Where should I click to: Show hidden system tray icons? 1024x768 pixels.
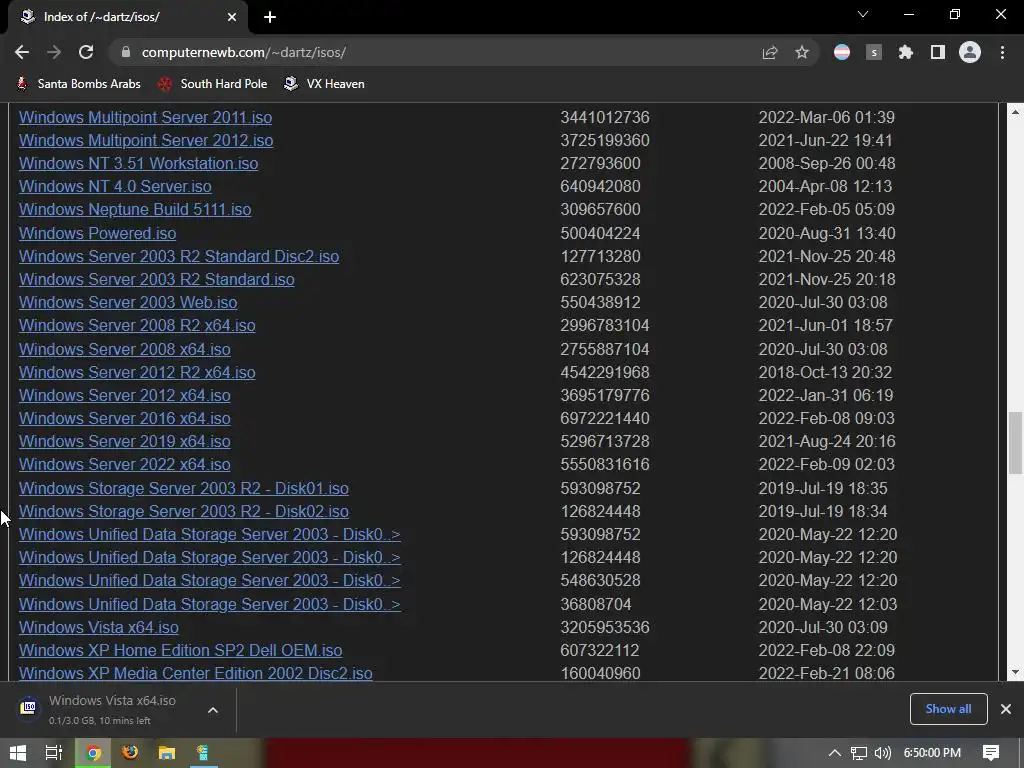(x=835, y=753)
